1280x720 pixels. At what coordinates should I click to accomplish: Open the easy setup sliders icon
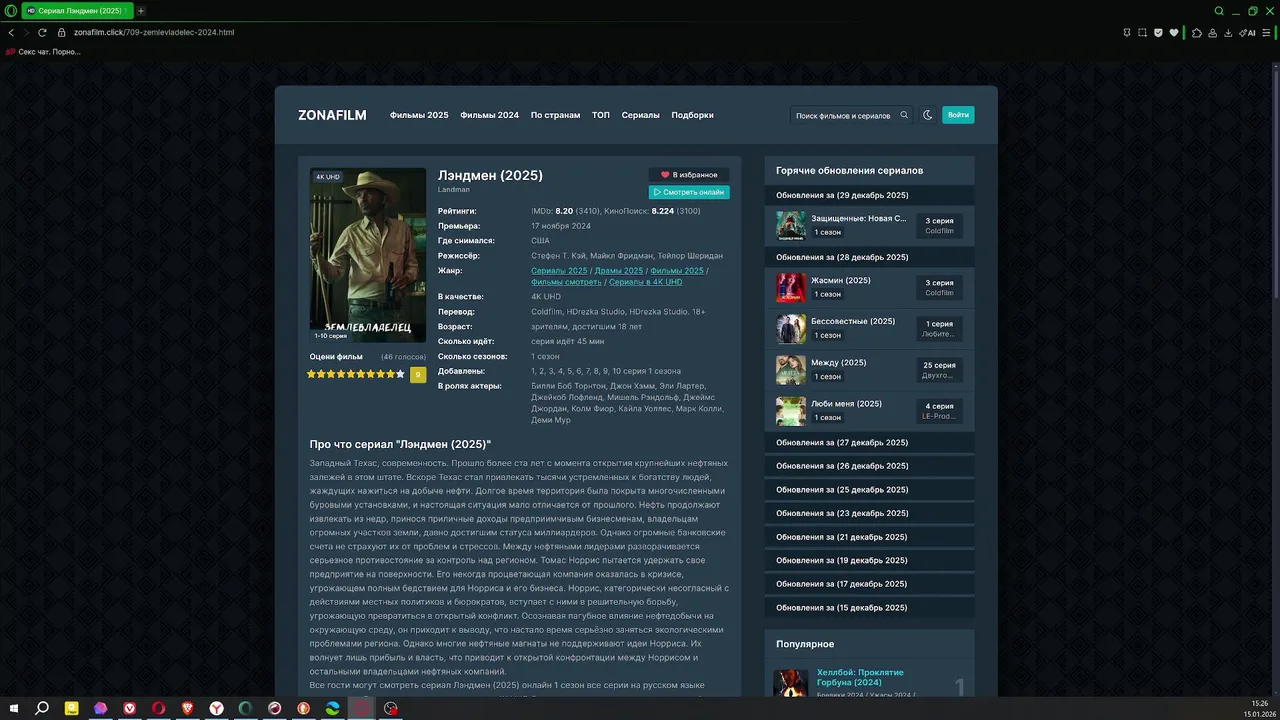click(1267, 32)
